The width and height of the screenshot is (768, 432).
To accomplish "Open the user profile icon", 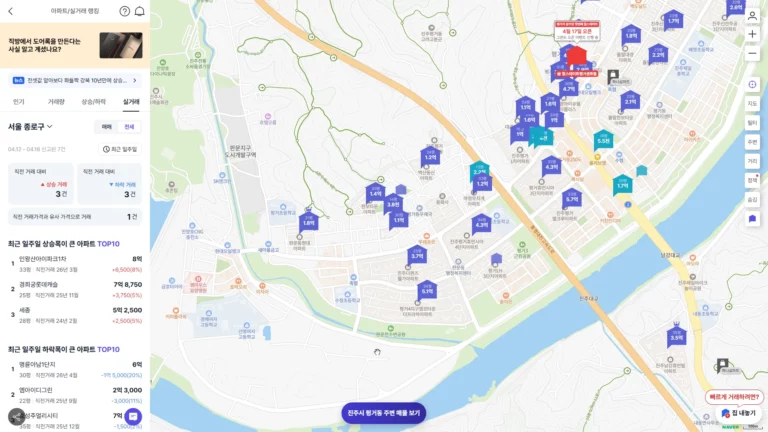I will (x=752, y=15).
